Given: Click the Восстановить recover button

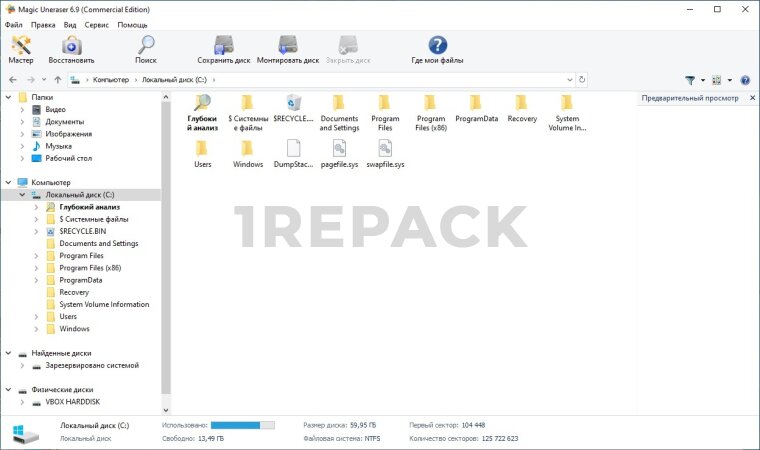Looking at the screenshot, I should (x=71, y=50).
